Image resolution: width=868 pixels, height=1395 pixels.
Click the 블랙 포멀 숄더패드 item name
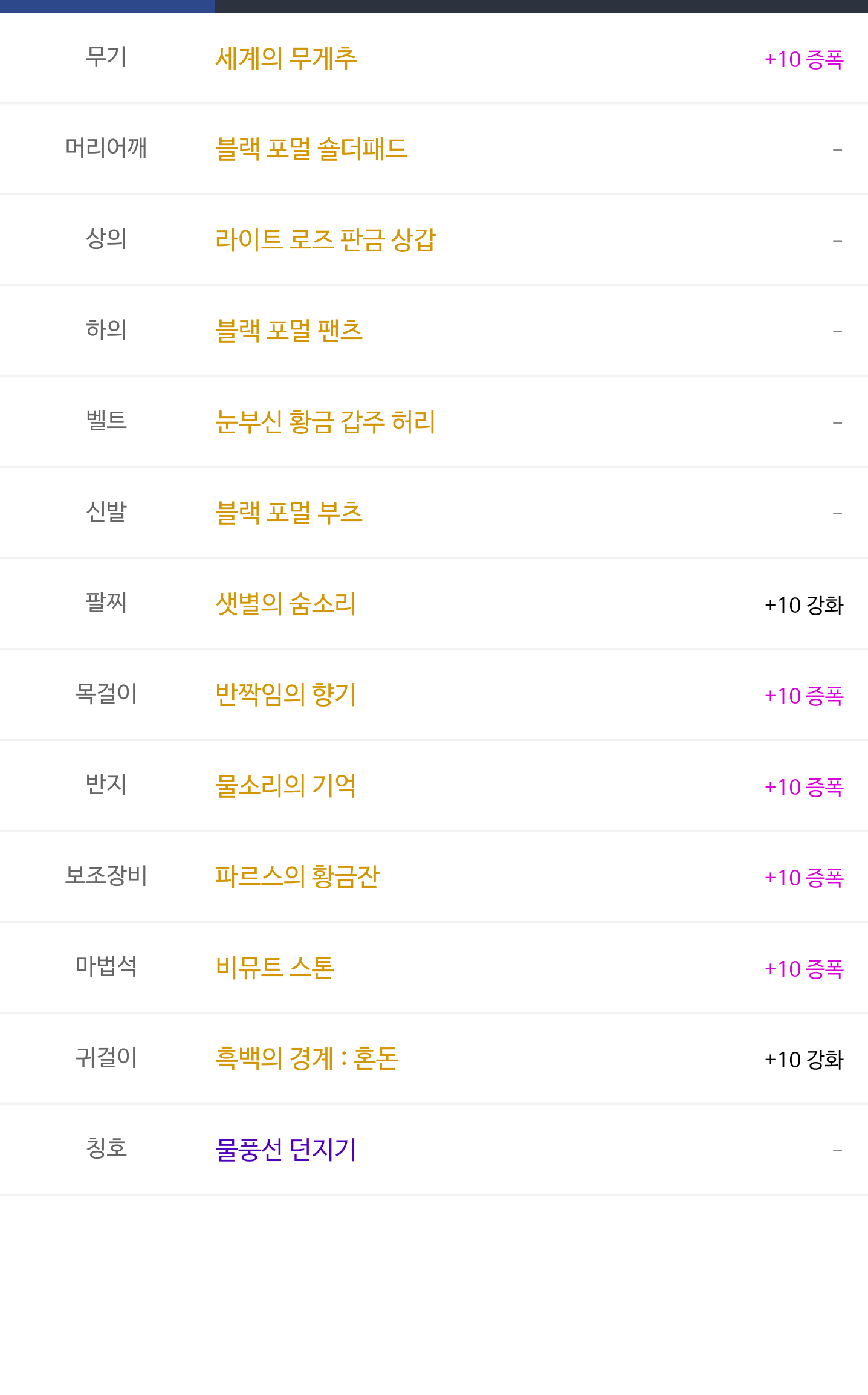coord(311,149)
